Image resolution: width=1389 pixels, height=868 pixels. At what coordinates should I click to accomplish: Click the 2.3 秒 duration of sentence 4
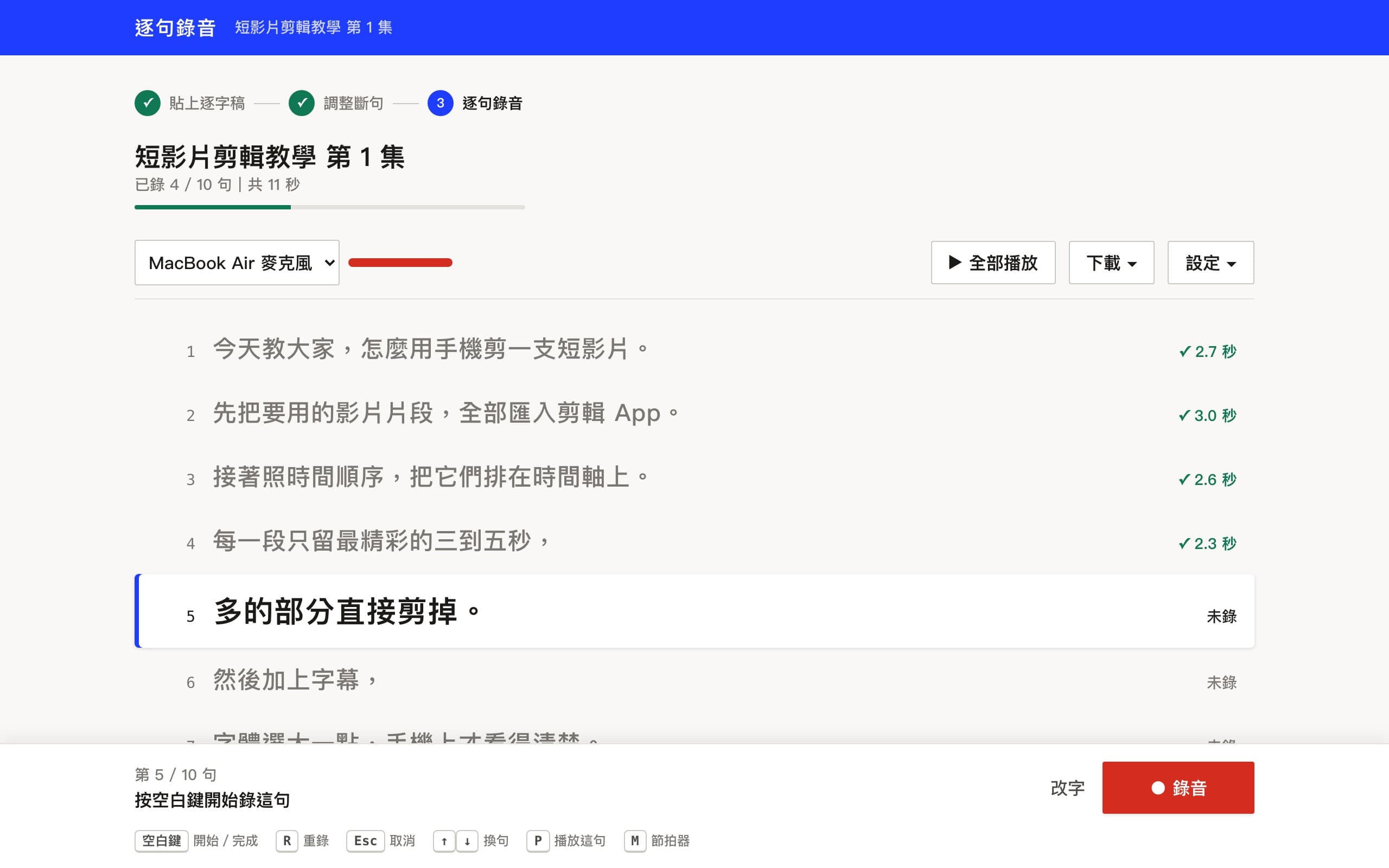coord(1207,544)
